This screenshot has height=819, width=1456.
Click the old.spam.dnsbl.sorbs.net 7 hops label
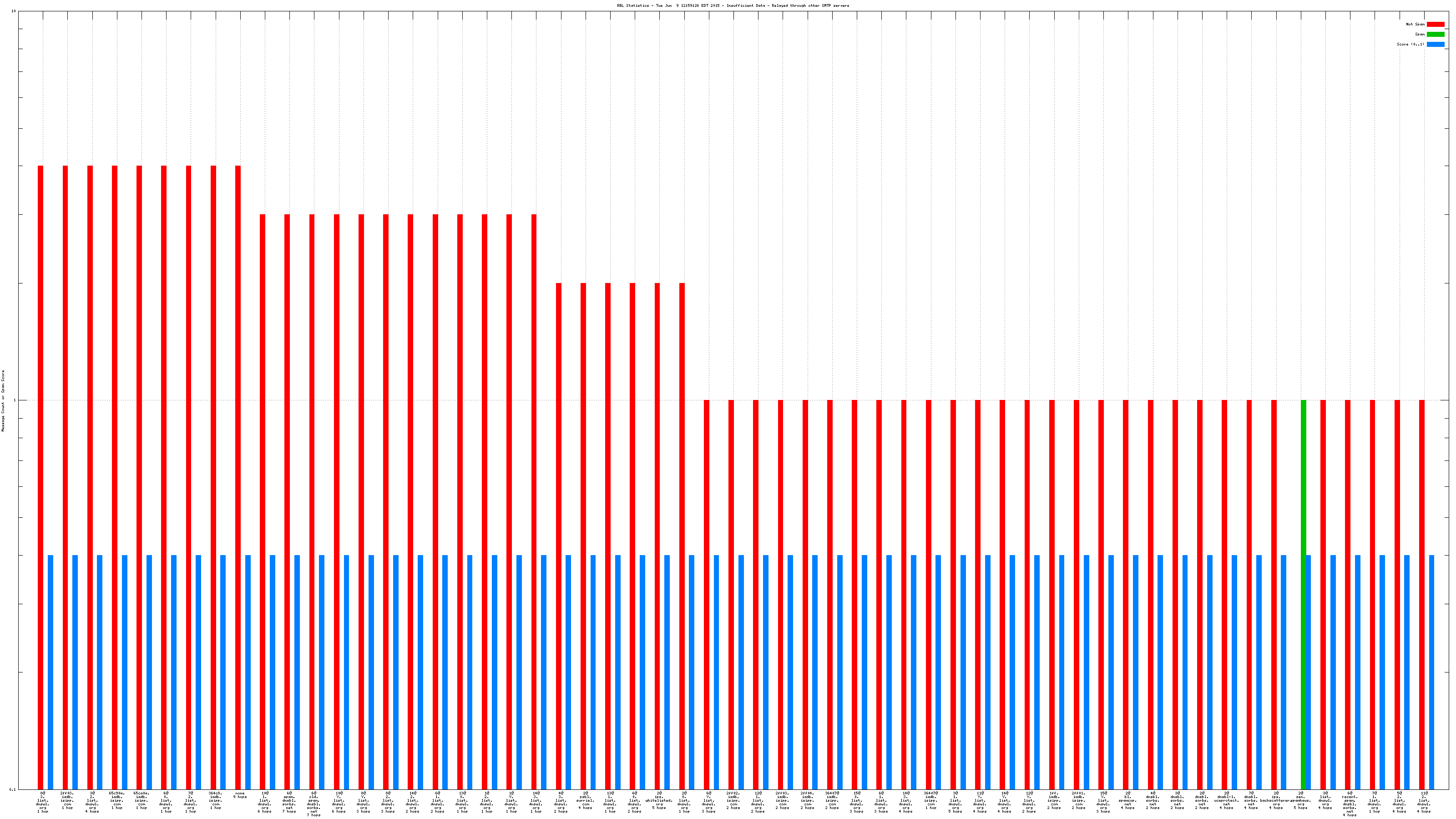coord(313,804)
